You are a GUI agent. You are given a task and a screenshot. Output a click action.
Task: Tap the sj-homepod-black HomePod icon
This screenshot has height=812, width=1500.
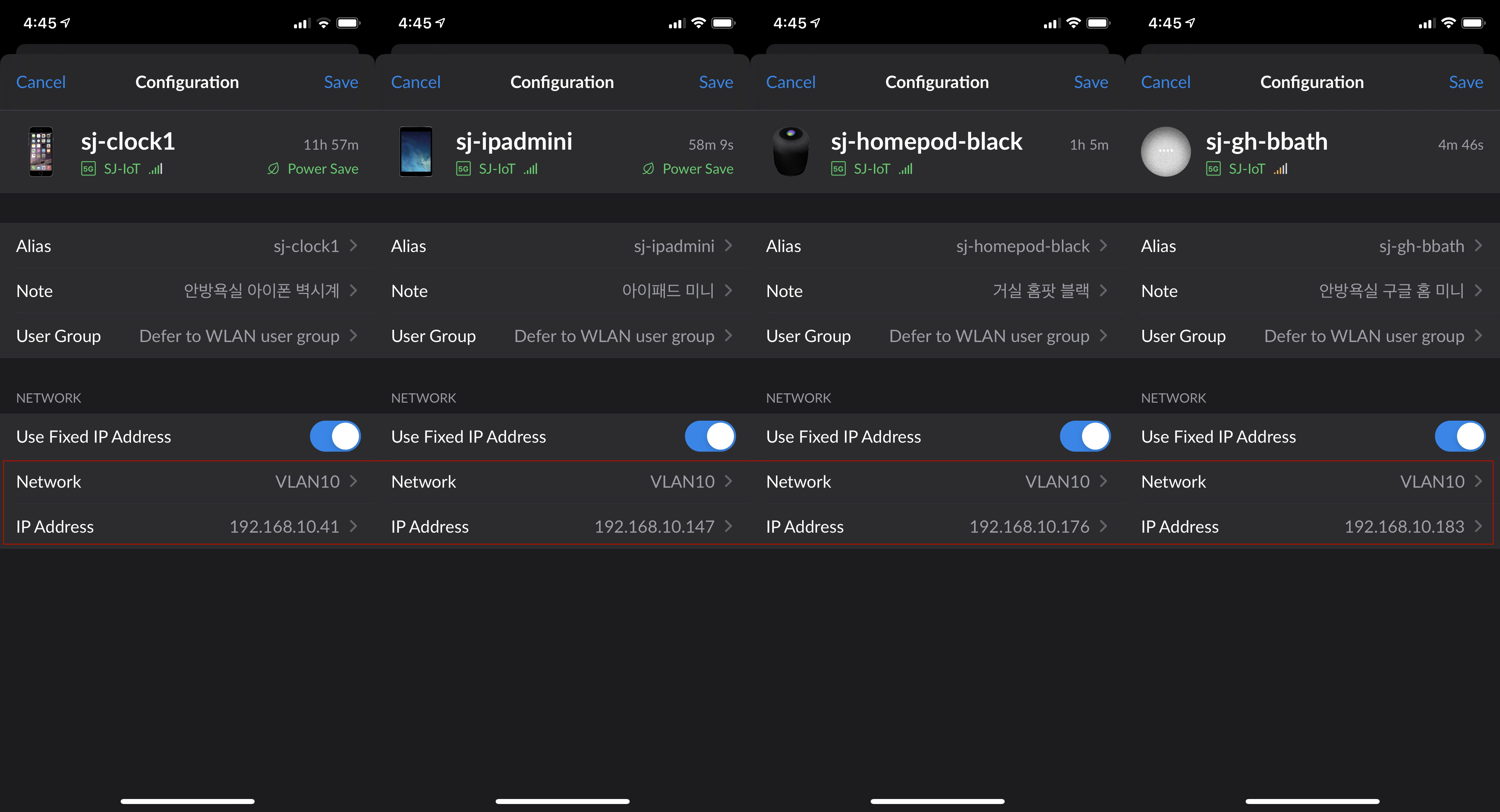[x=790, y=151]
